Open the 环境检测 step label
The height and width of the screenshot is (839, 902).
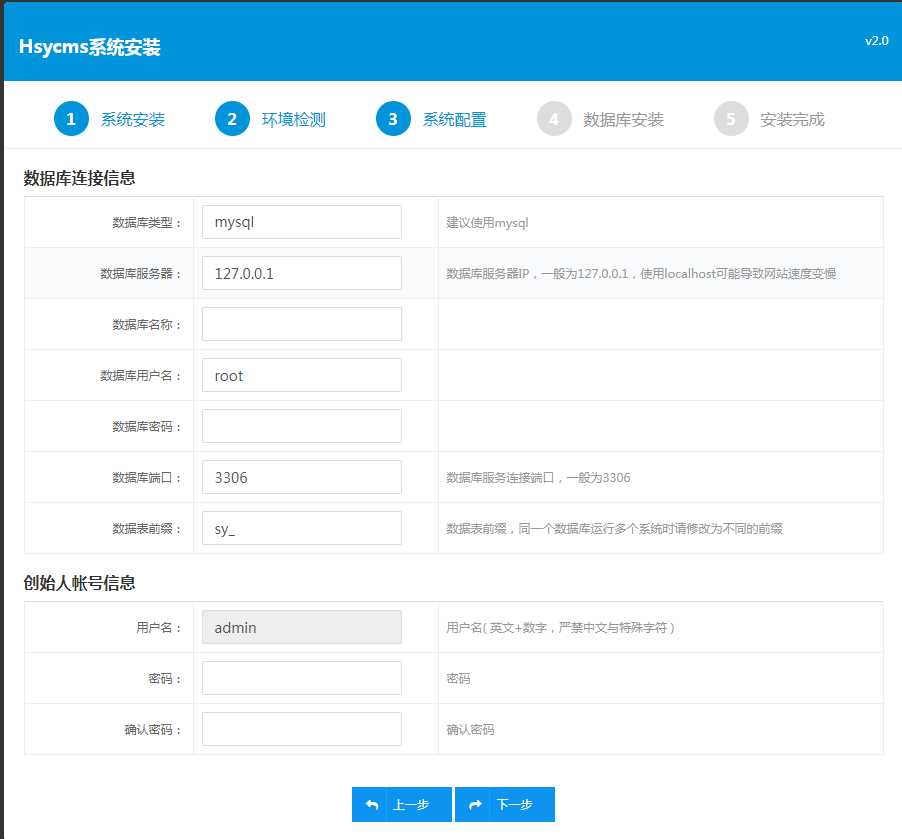pos(294,119)
